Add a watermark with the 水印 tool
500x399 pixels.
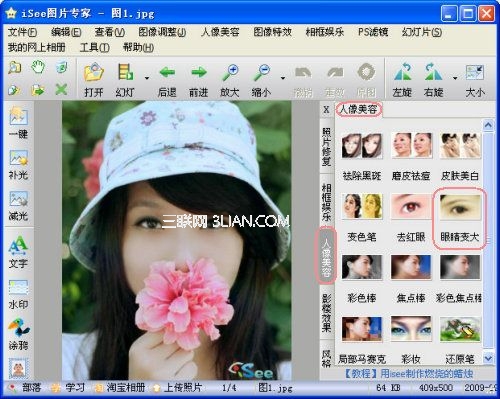[18, 294]
